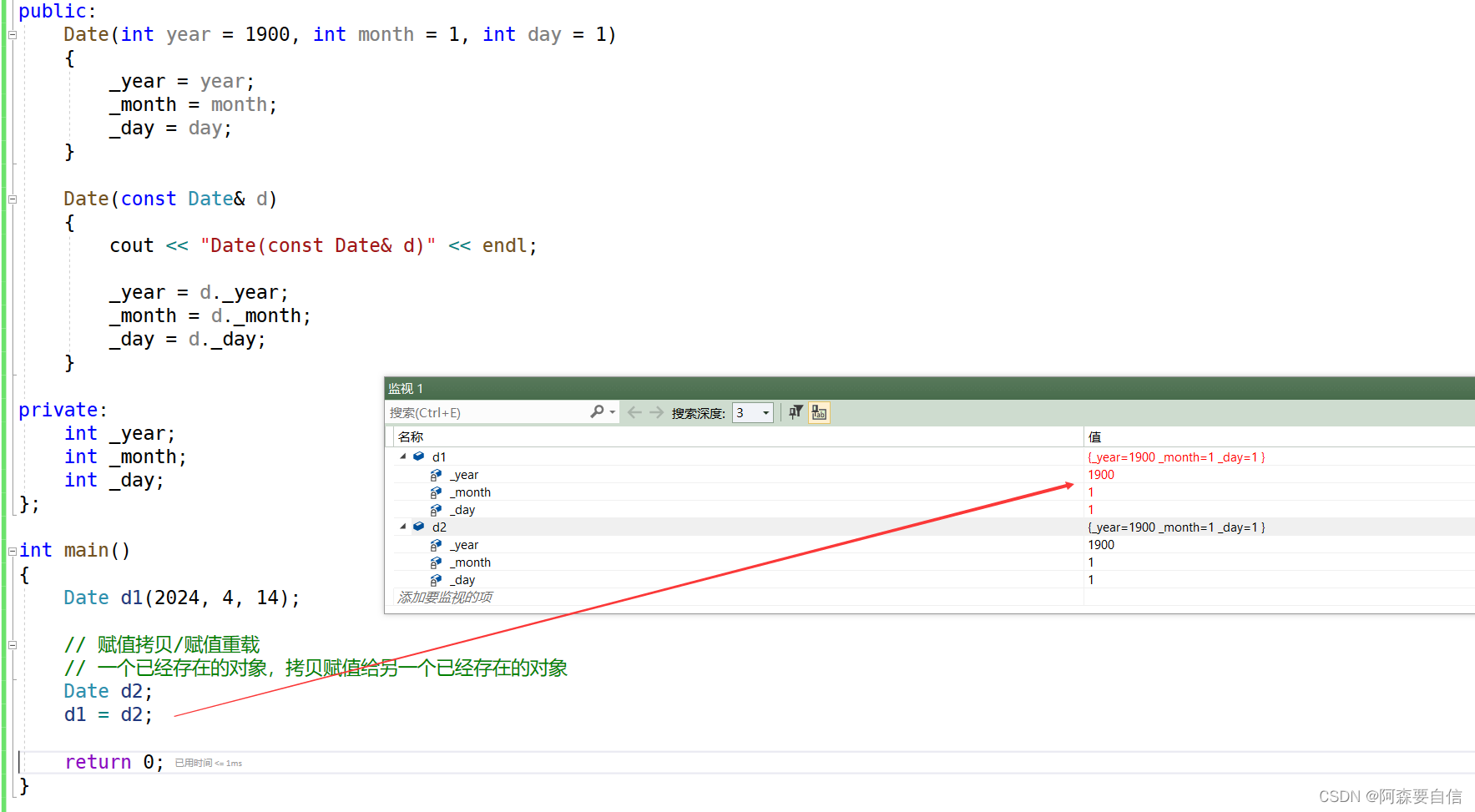
Task: Open the search options arrow next to the magnifier
Action: tap(613, 412)
